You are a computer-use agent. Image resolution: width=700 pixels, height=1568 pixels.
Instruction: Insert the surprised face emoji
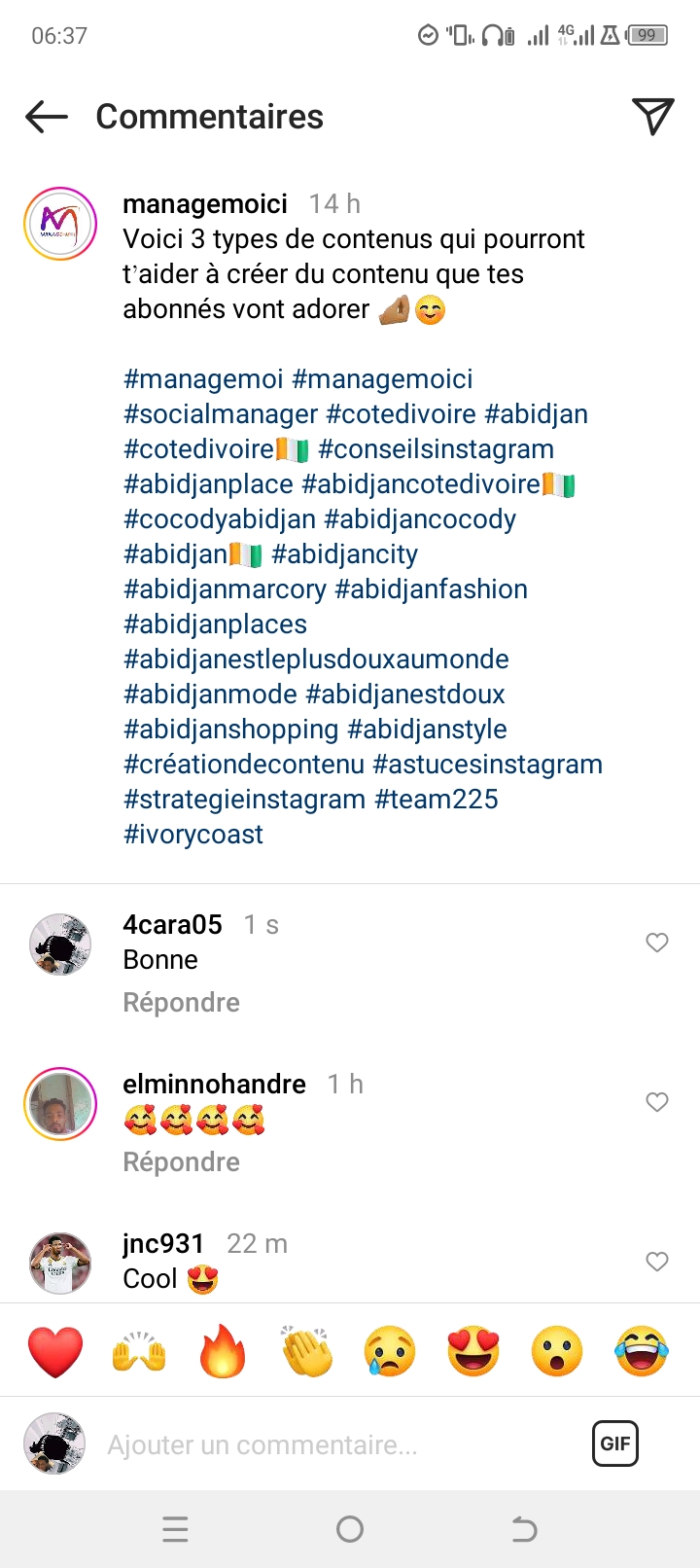[x=557, y=1351]
